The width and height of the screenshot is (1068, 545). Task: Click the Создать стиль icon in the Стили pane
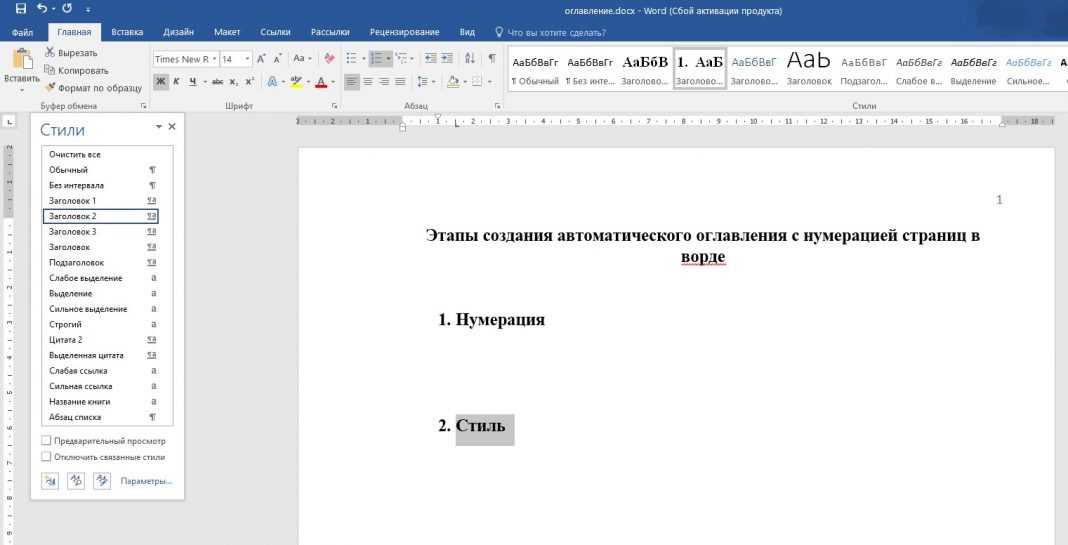tap(50, 481)
